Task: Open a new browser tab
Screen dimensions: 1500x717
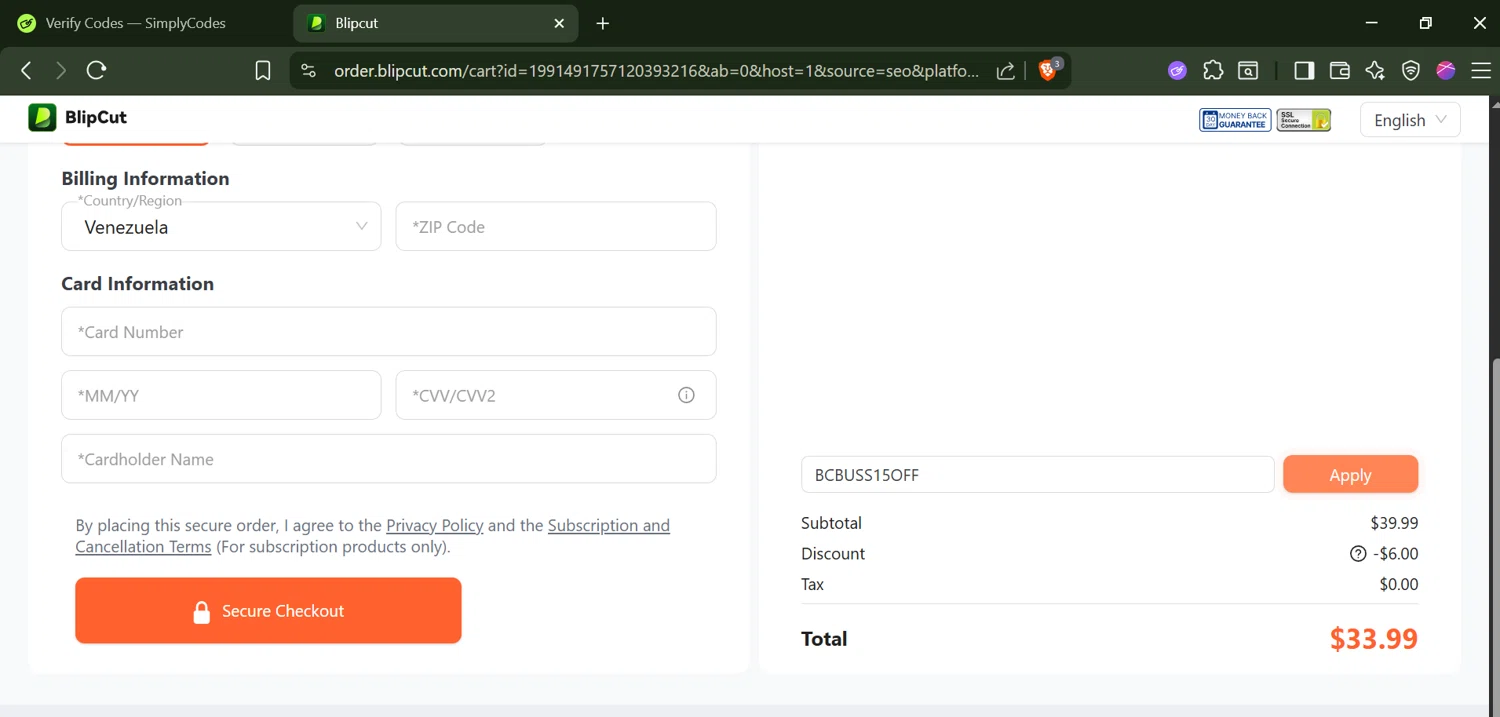Action: 602,23
